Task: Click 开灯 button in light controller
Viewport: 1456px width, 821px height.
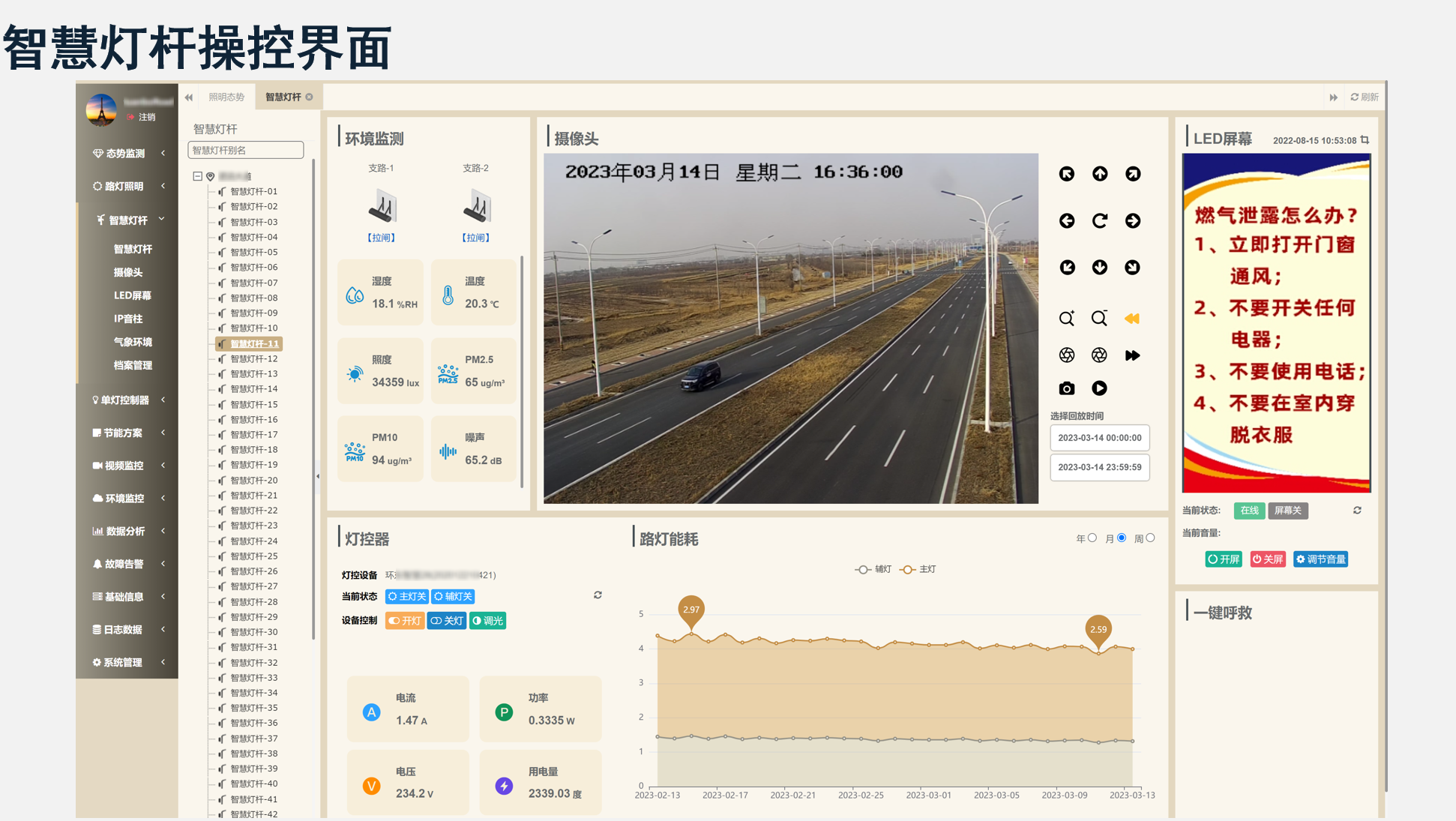Action: tap(405, 621)
